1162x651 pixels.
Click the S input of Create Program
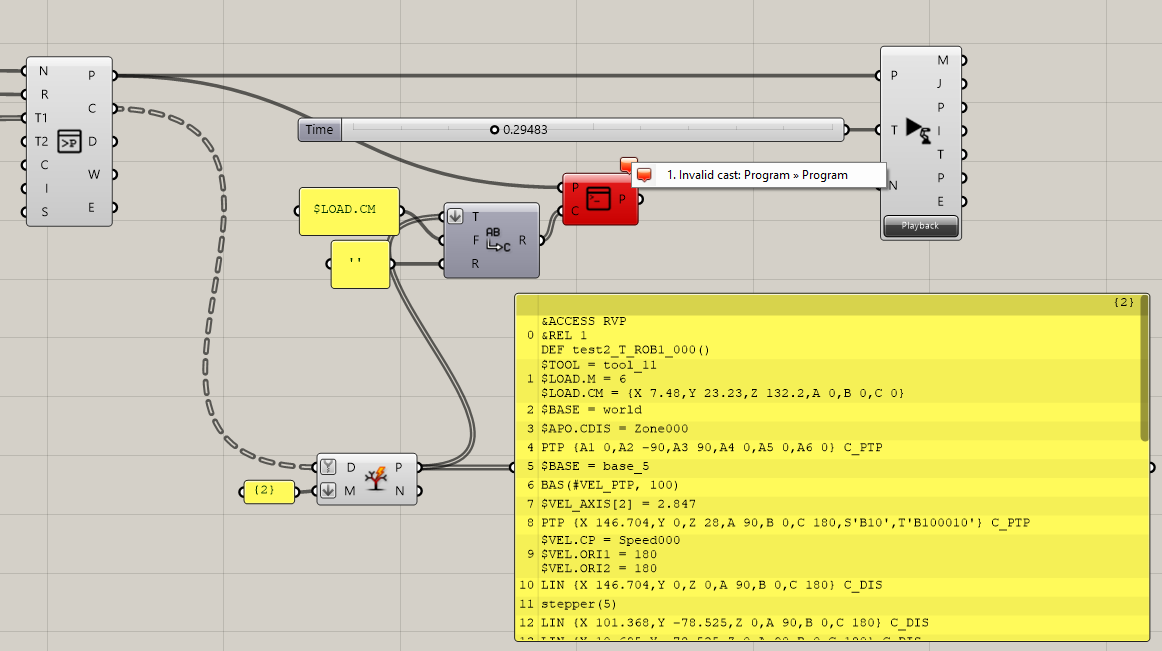pyautogui.click(x=44, y=211)
